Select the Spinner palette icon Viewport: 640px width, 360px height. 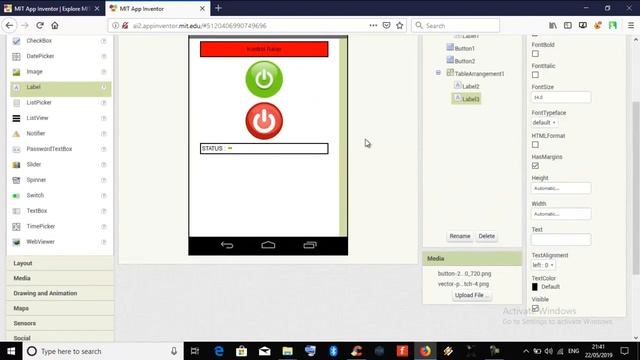point(16,180)
